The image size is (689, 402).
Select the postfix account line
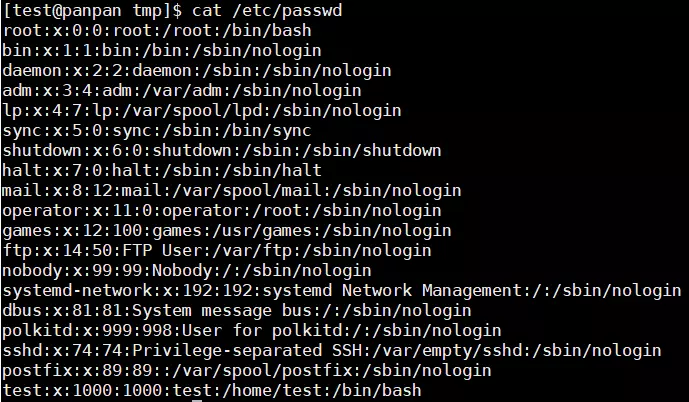coord(247,371)
